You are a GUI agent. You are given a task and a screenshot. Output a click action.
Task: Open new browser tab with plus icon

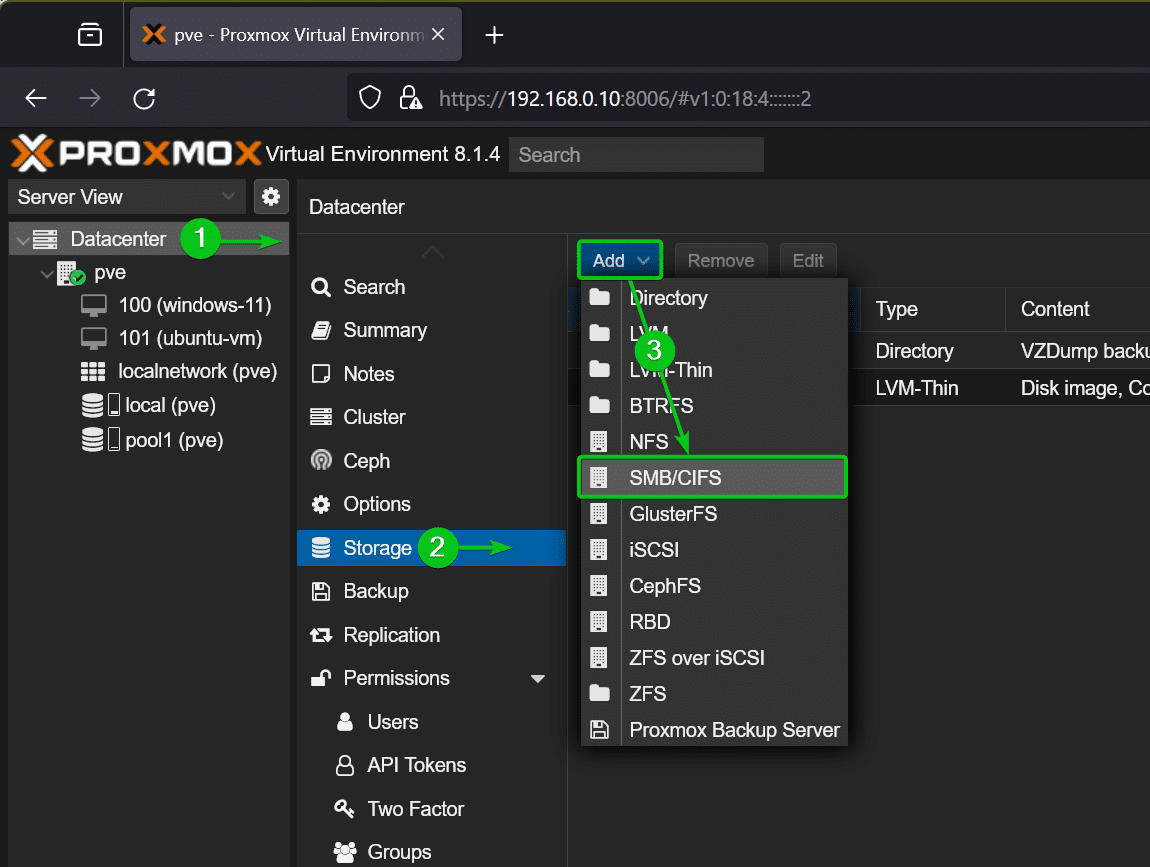494,34
